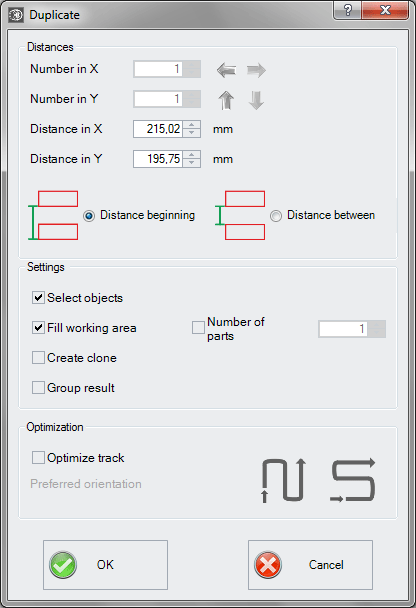Decrease Distance in Y with down spinner
The width and height of the screenshot is (416, 608).
(x=192, y=163)
